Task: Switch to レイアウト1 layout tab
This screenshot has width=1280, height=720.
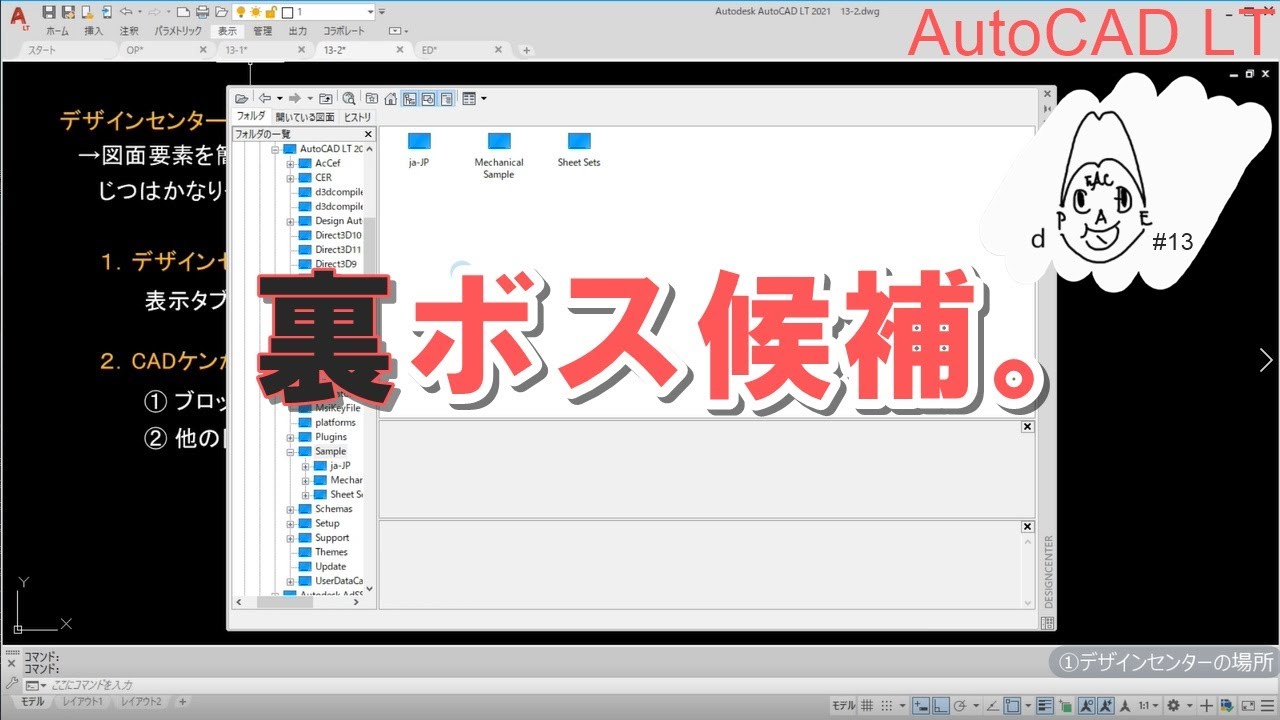Action: point(83,702)
